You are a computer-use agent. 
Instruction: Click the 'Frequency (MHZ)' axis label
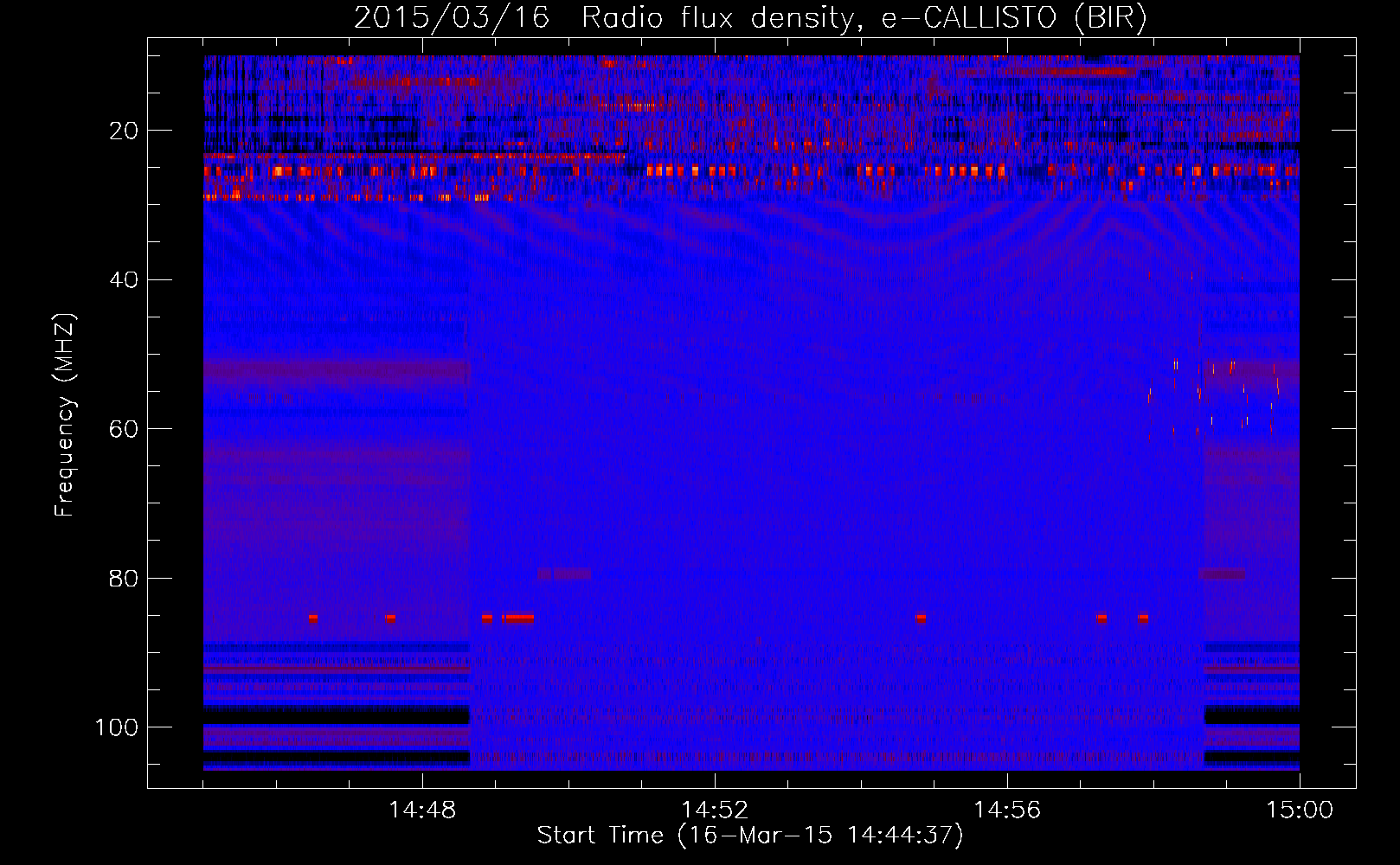tap(65, 415)
